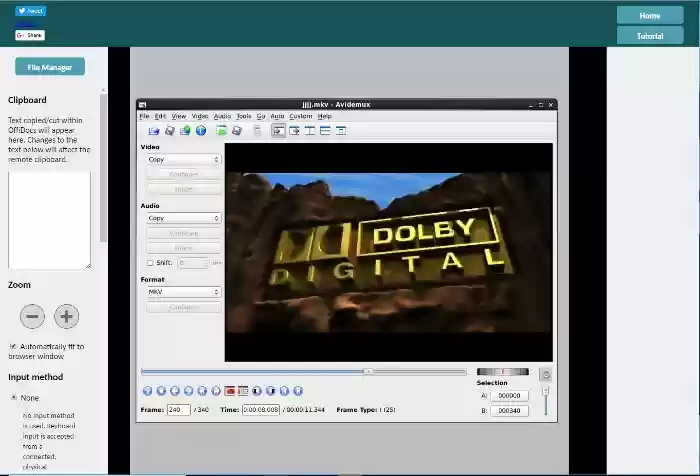The height and width of the screenshot is (476, 700).
Task: Open the Audio menu
Action: [222, 116]
